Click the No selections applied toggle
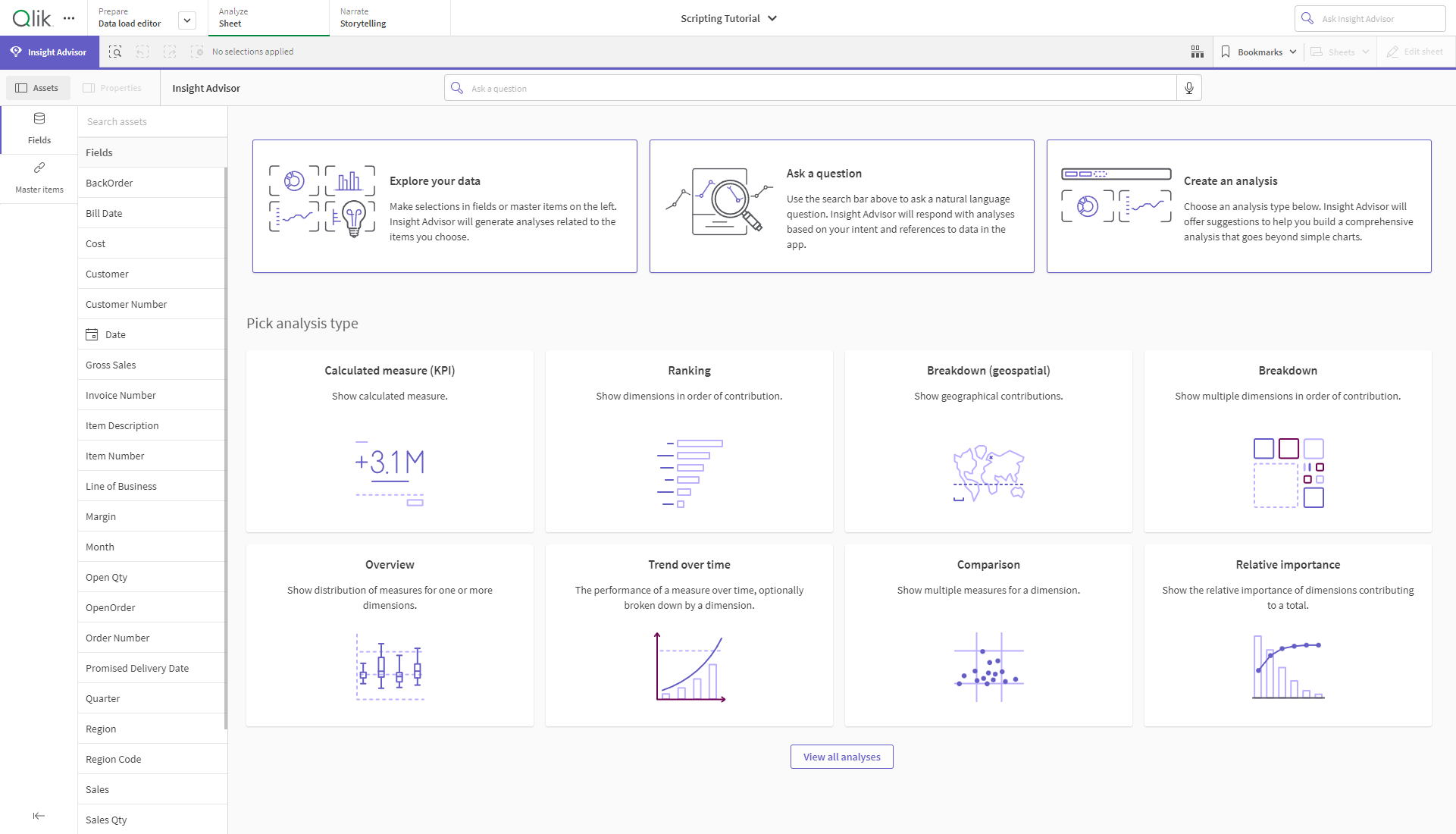Screen dimensions: 1456x834 coord(253,51)
